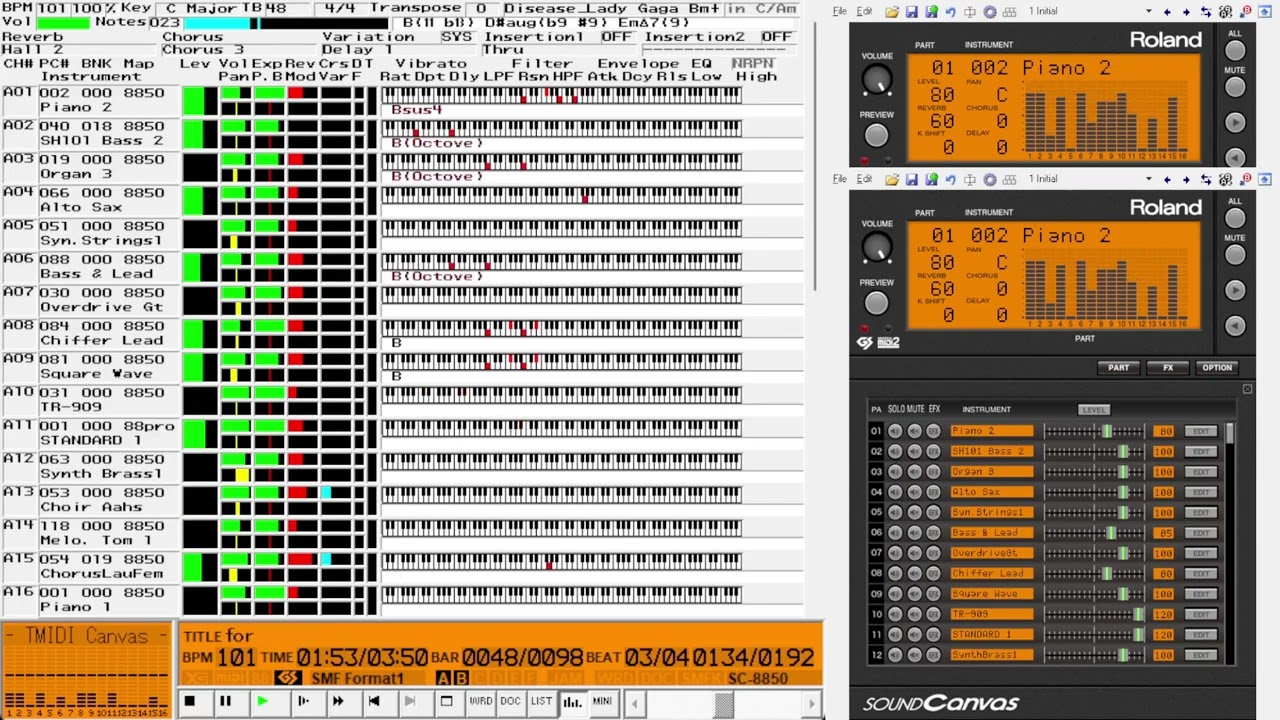Click MUTE button on top Sound Canvas
The width and height of the screenshot is (1280, 720).
point(1235,88)
